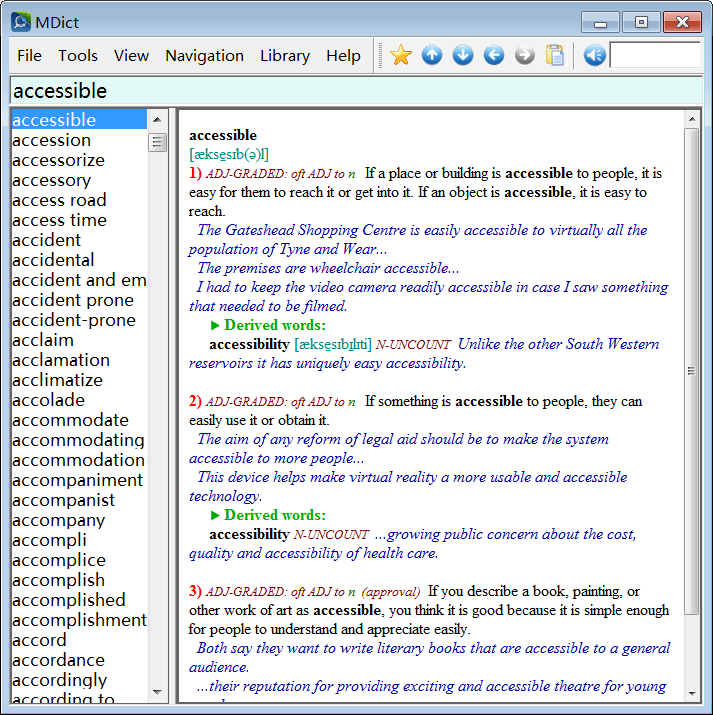Viewport: 713px width, 715px height.
Task: Click the search box containing 'accessible'
Action: coord(355,91)
